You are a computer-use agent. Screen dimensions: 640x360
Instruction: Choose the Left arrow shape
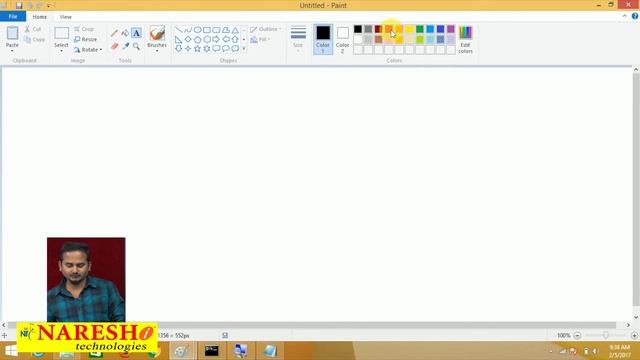click(x=225, y=40)
